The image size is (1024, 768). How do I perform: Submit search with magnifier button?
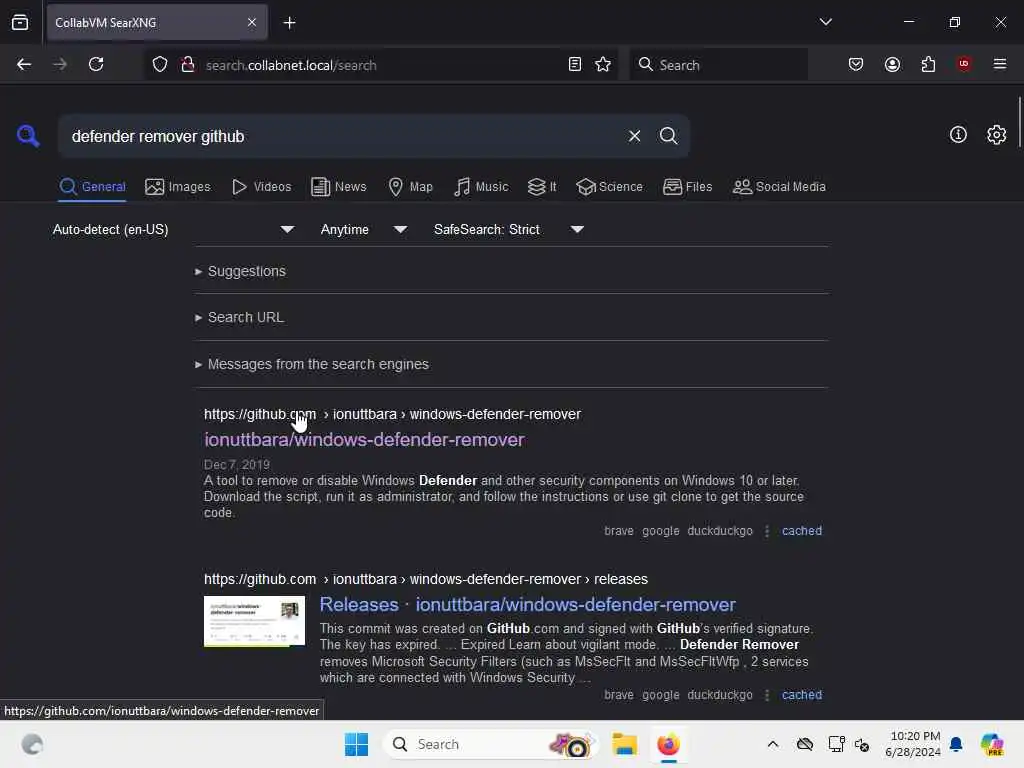click(668, 136)
